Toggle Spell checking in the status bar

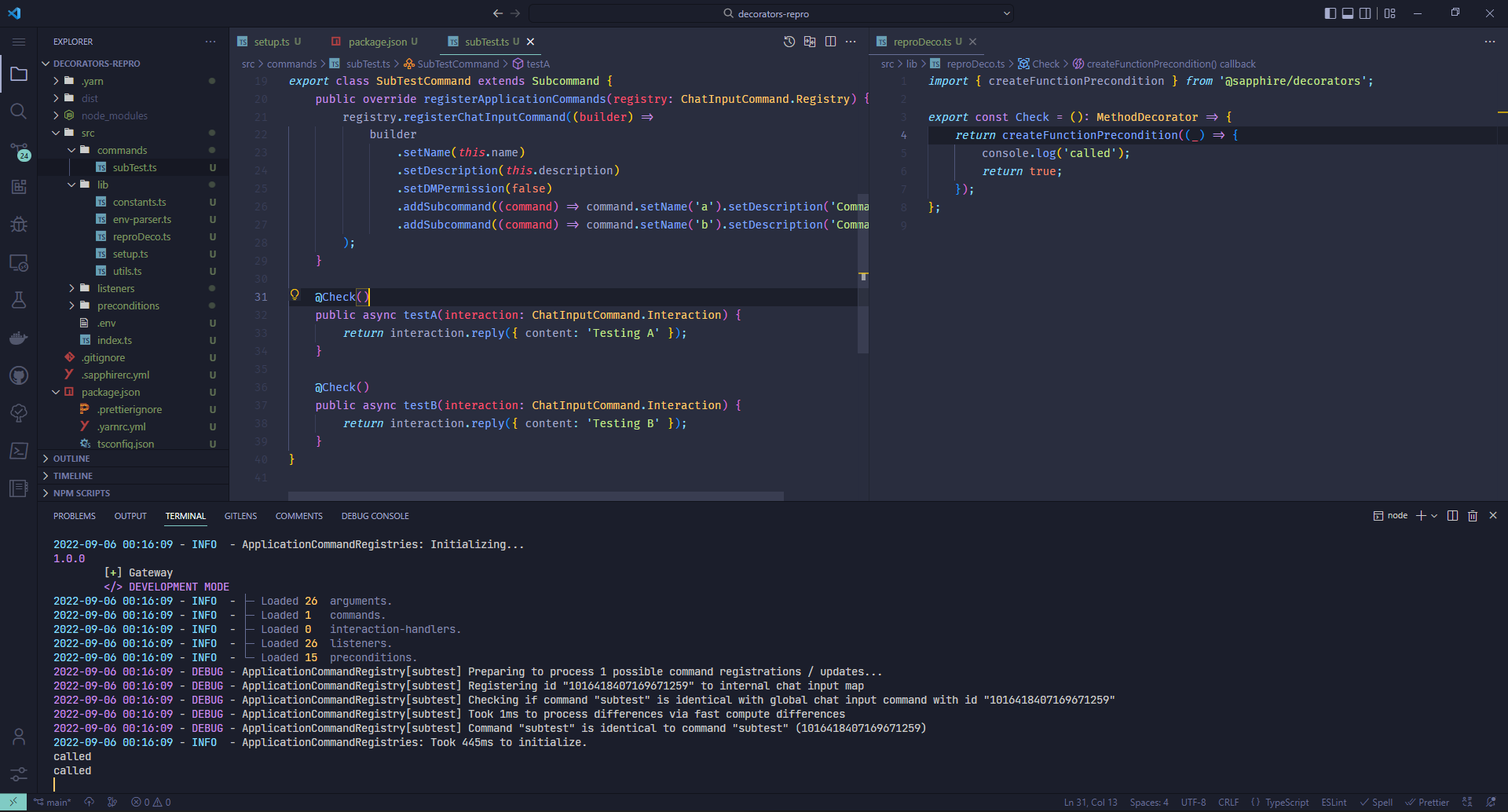click(x=1377, y=802)
